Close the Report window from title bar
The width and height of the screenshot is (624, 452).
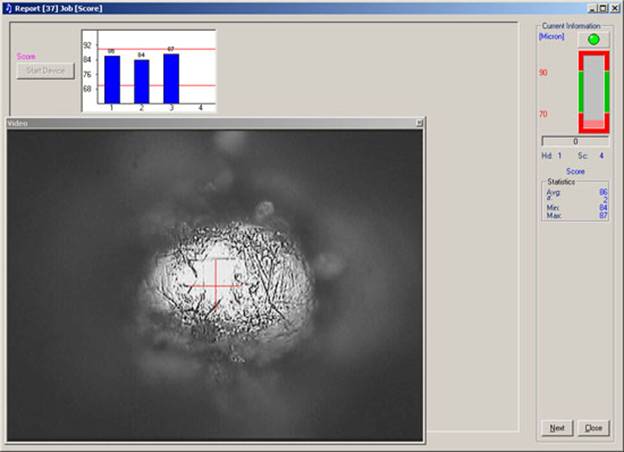point(614,8)
